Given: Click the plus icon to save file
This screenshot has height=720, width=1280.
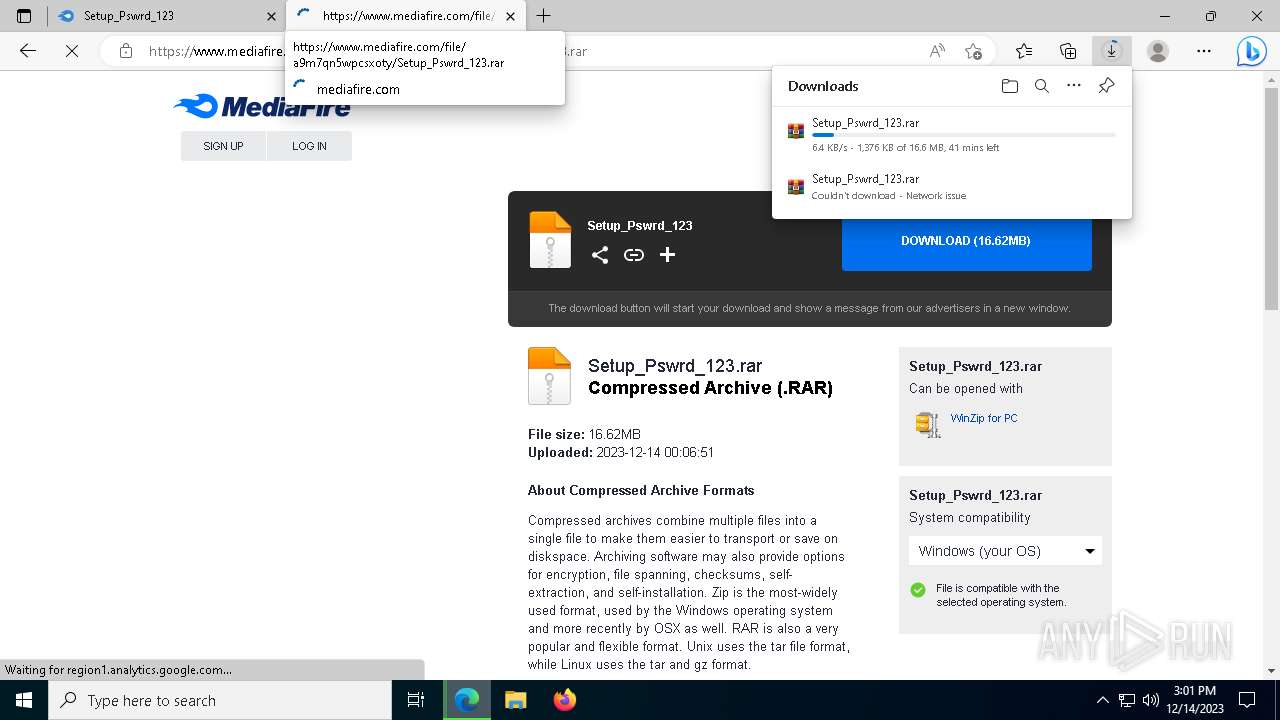Looking at the screenshot, I should coord(667,255).
